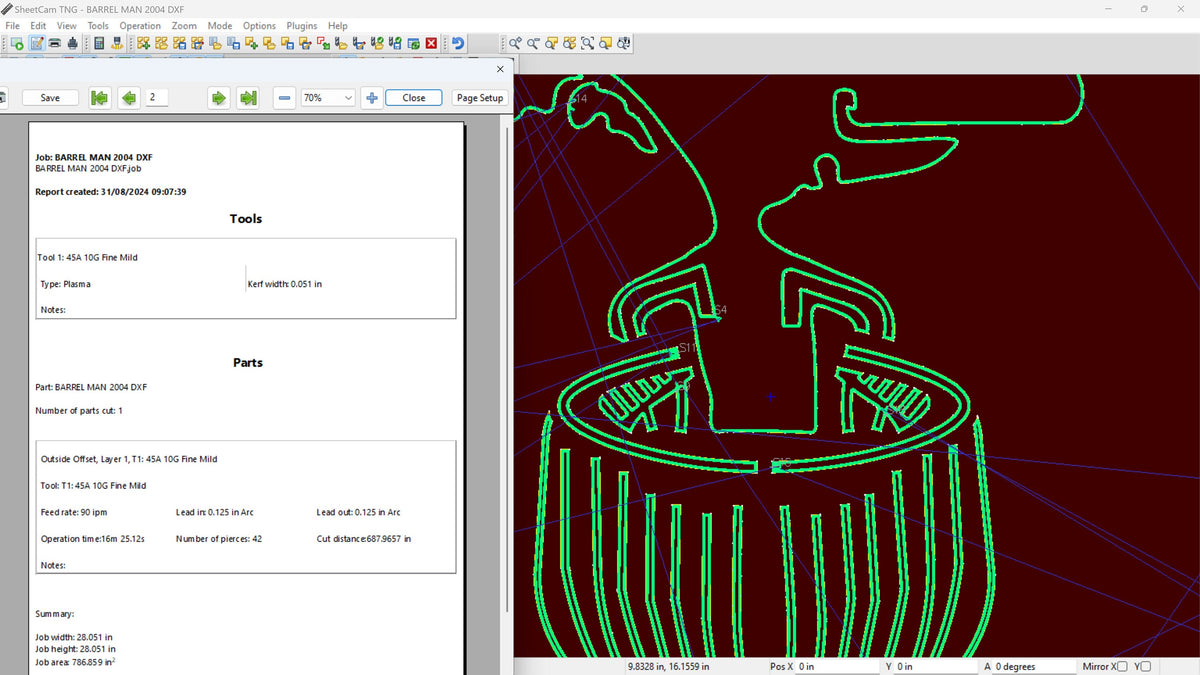Click the S11 start point label on canvas
The width and height of the screenshot is (1200, 675).
[x=688, y=348]
